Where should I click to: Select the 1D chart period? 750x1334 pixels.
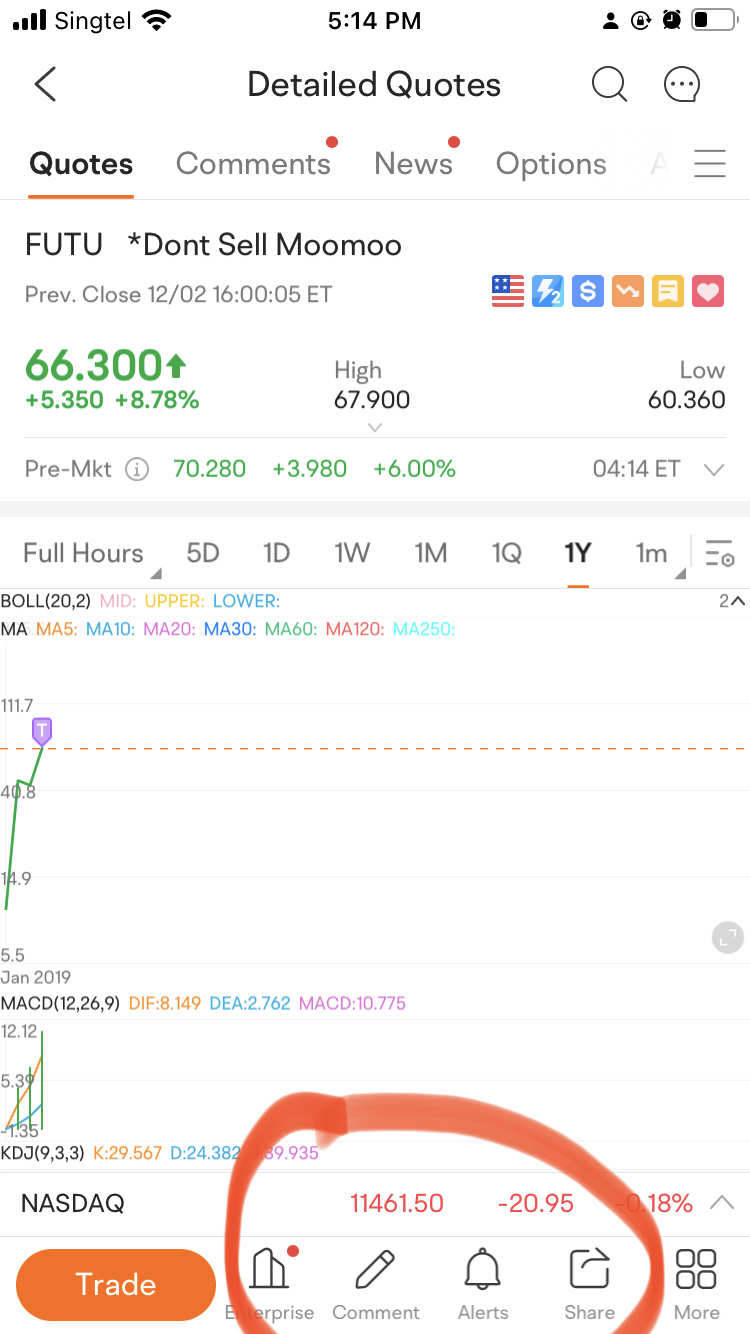pyautogui.click(x=276, y=553)
